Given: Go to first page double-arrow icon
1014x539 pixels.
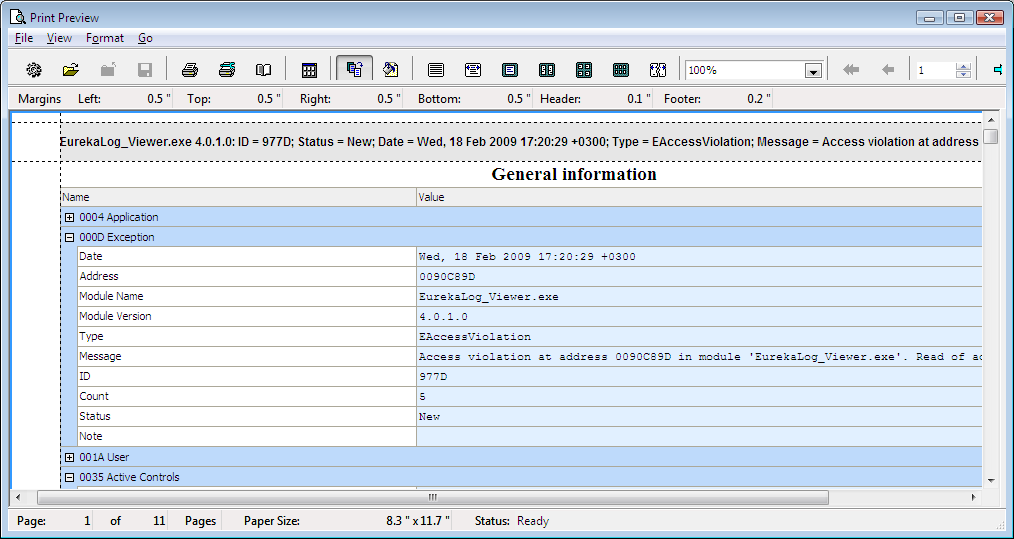Looking at the screenshot, I should [851, 70].
